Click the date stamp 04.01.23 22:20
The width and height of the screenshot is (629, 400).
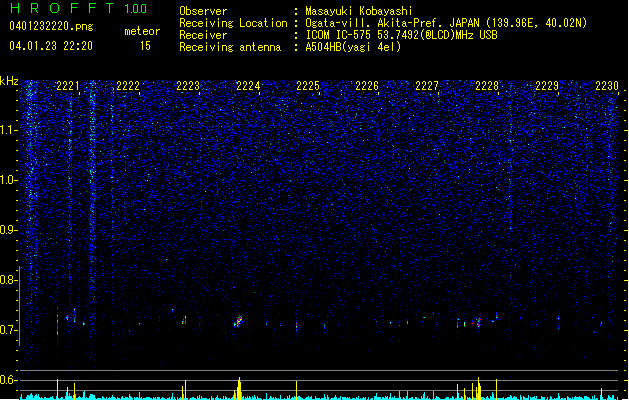click(51, 46)
